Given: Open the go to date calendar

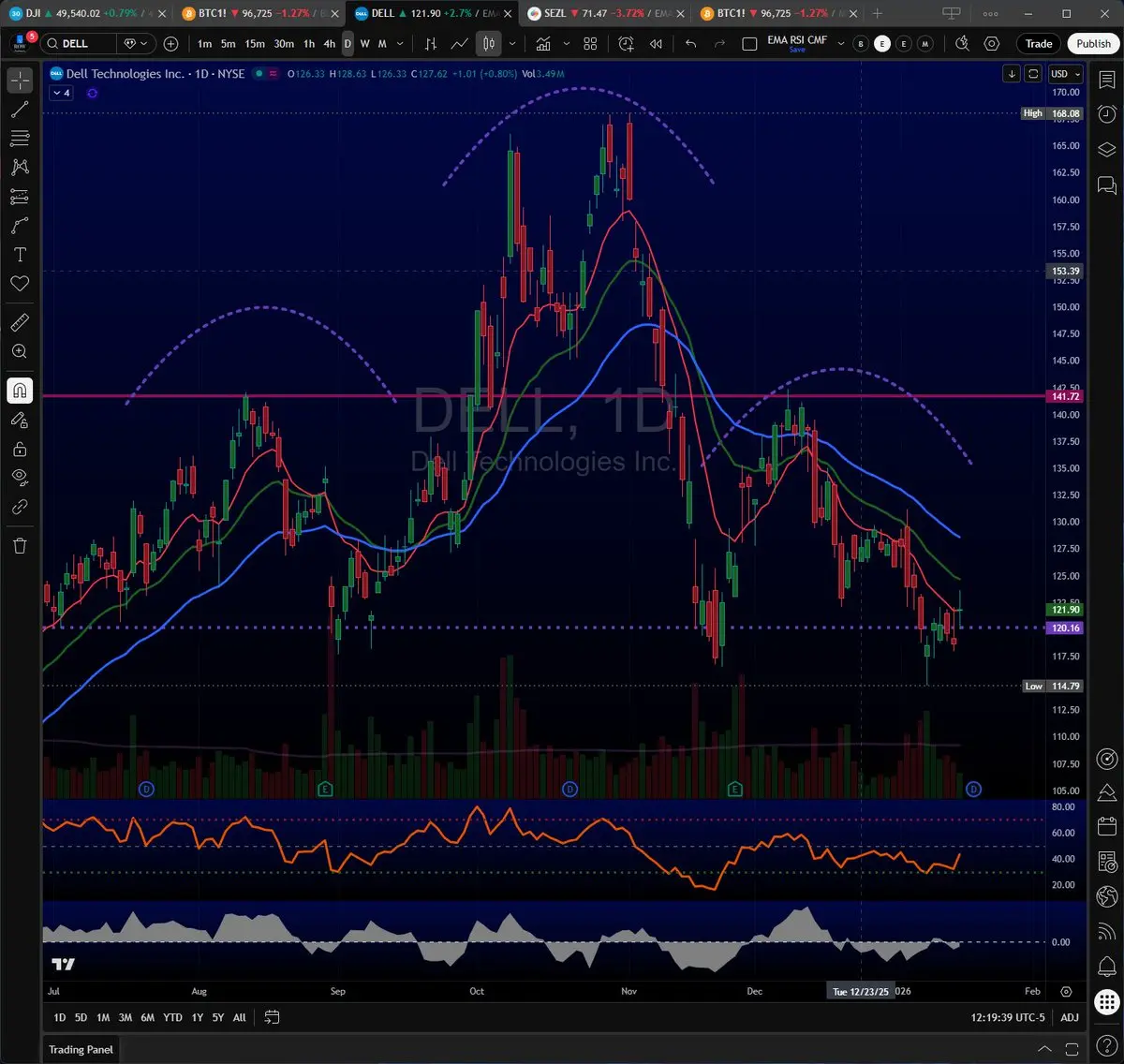Looking at the screenshot, I should (272, 1017).
